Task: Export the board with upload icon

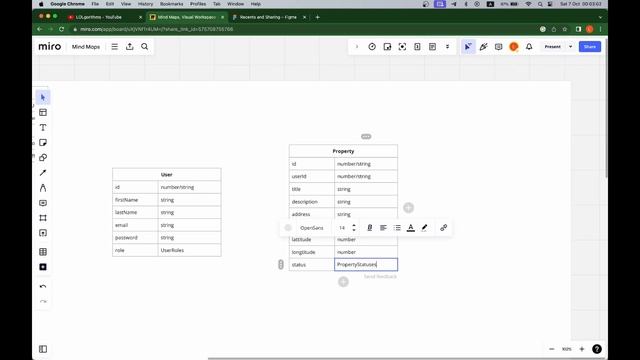Action: 130,47
